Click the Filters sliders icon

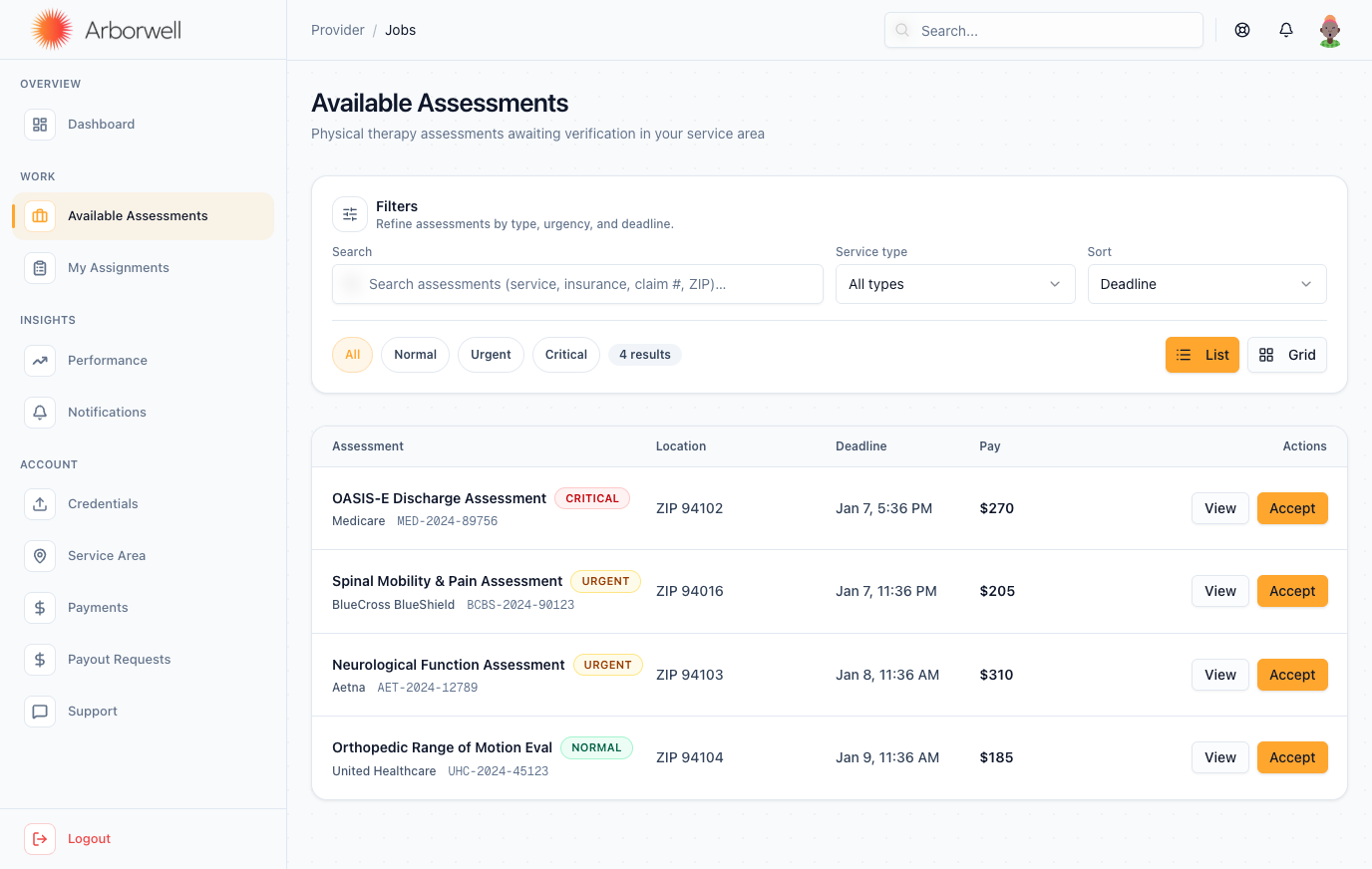pyautogui.click(x=350, y=214)
